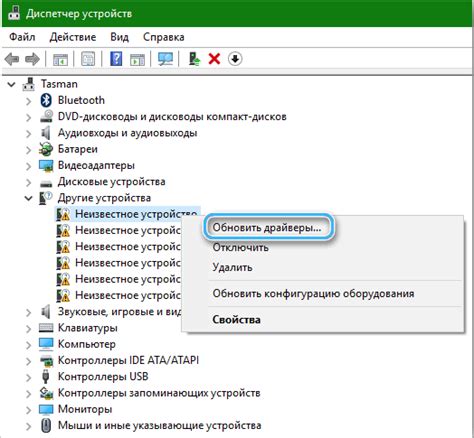Choose Обновить драйверы... from context menu
This screenshot has width=474, height=438.
pos(267,227)
